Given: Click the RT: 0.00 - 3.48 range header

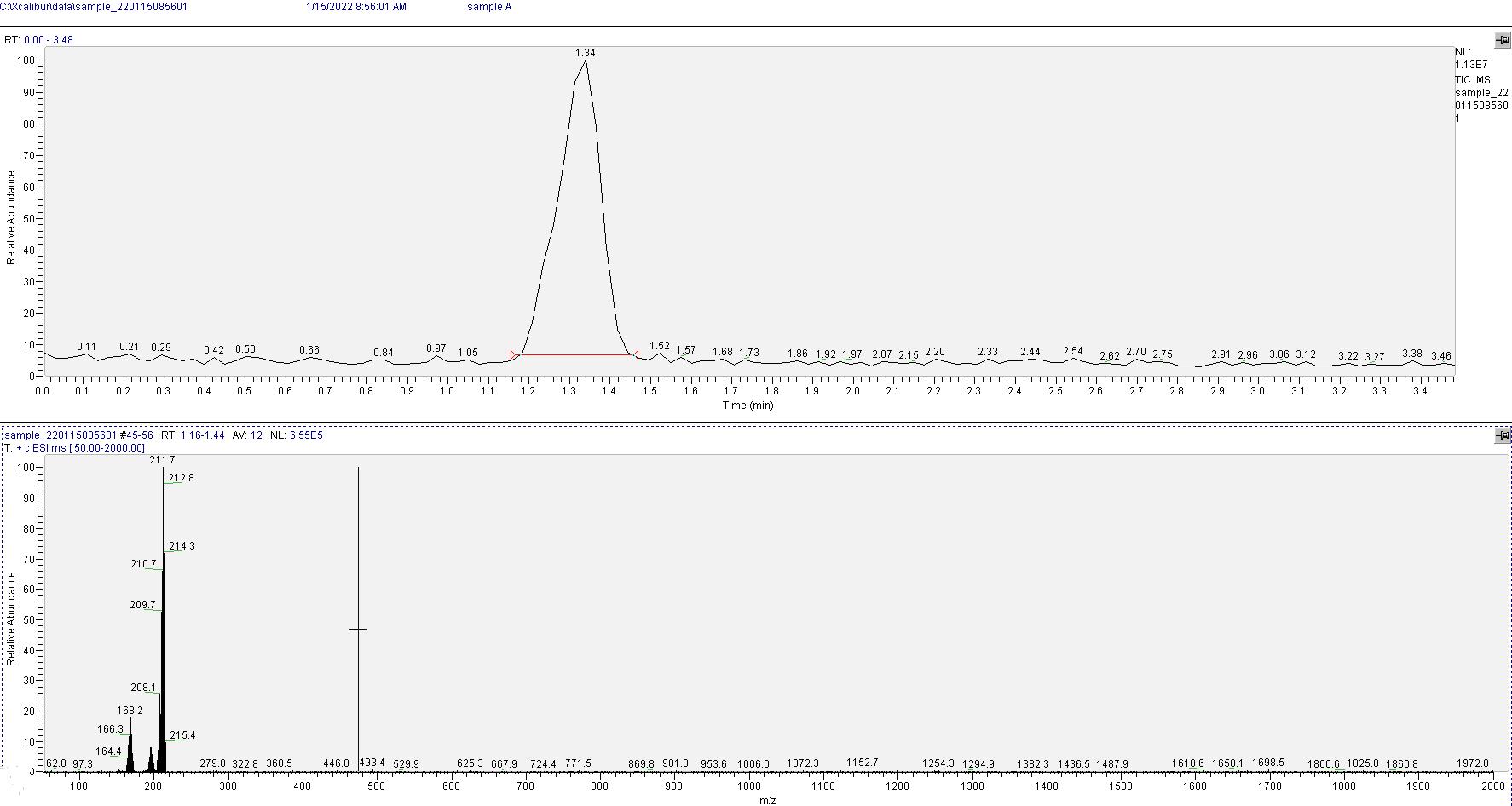Looking at the screenshot, I should click(x=39, y=40).
